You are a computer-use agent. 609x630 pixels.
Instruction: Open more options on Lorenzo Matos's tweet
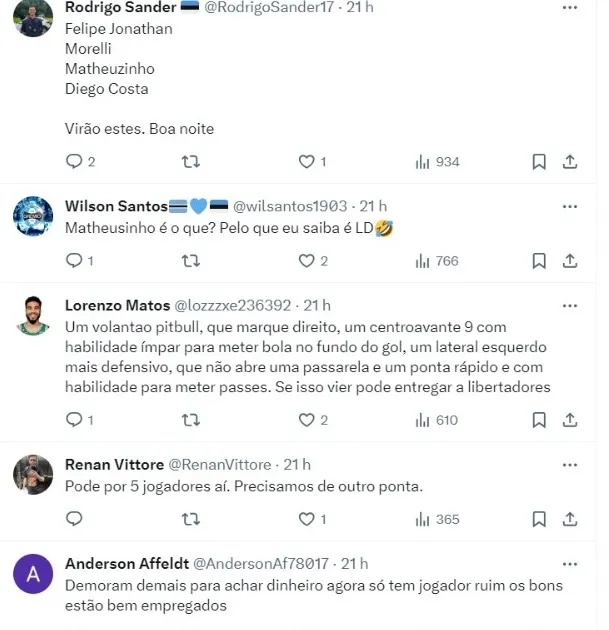(x=570, y=305)
